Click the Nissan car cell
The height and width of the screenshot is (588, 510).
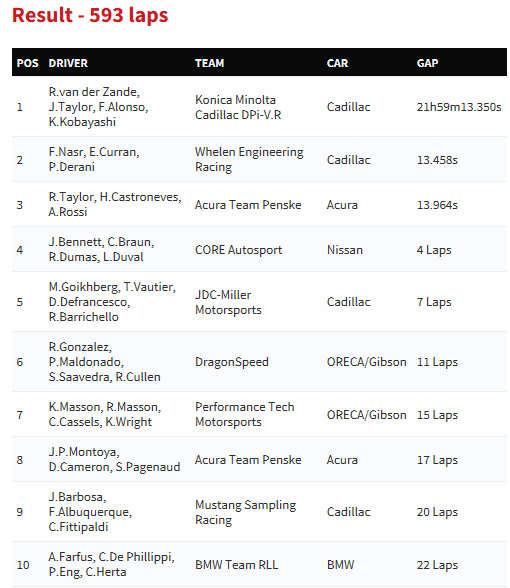coord(344,250)
